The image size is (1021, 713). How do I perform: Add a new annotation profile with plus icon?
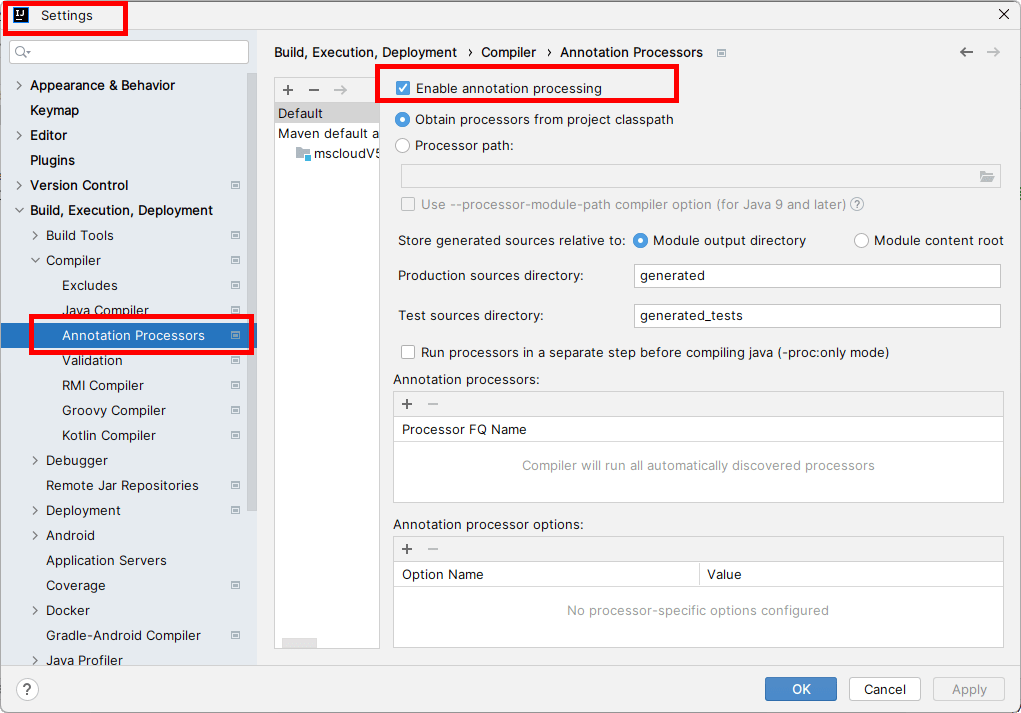(288, 90)
